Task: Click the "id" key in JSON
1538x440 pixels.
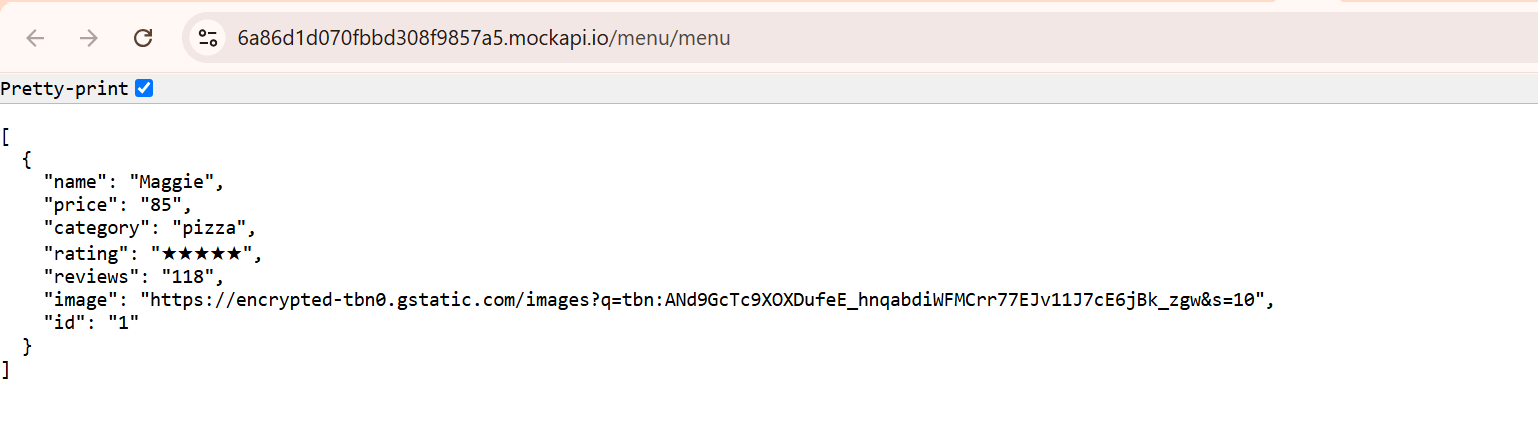Action: tap(64, 322)
